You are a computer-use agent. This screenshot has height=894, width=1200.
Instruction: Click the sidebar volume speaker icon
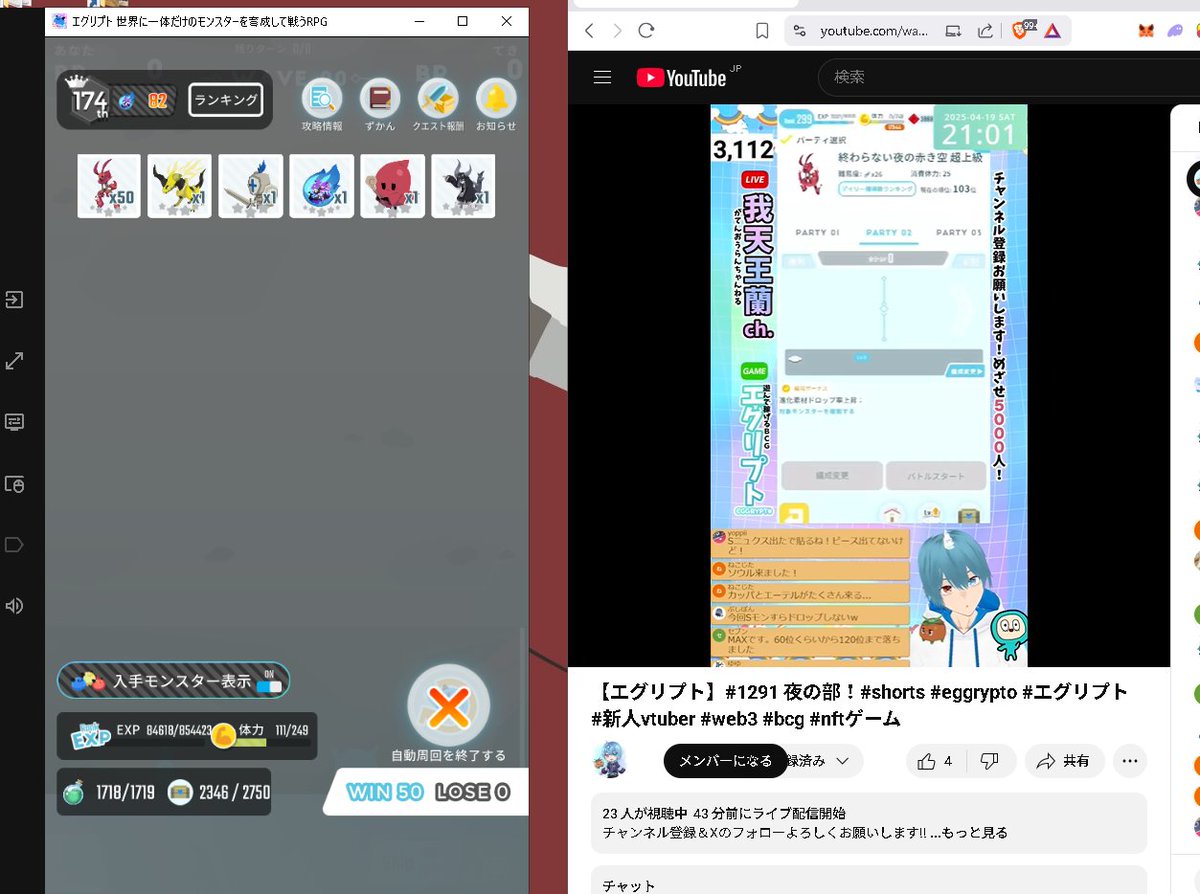point(15,606)
